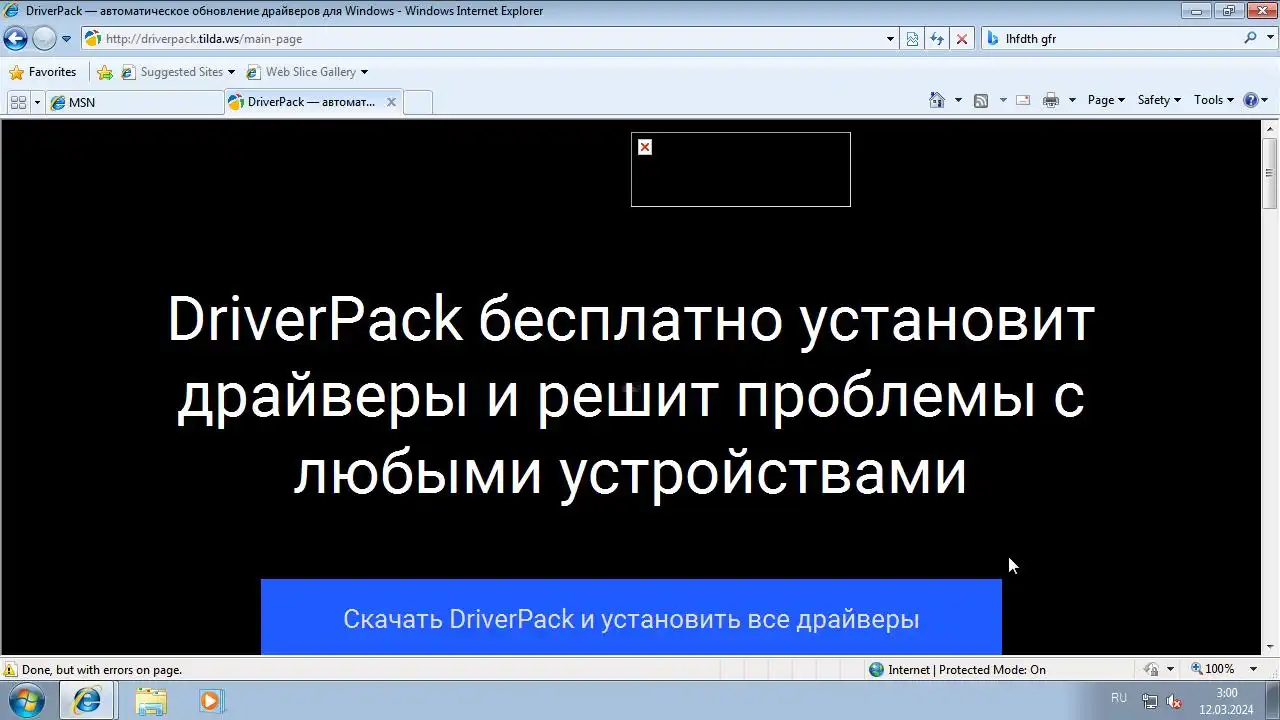Open Windows Explorer from taskbar

[151, 700]
